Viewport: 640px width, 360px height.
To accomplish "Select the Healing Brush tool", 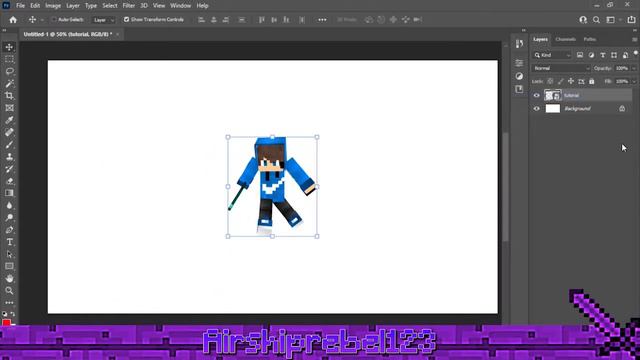I will point(9,132).
